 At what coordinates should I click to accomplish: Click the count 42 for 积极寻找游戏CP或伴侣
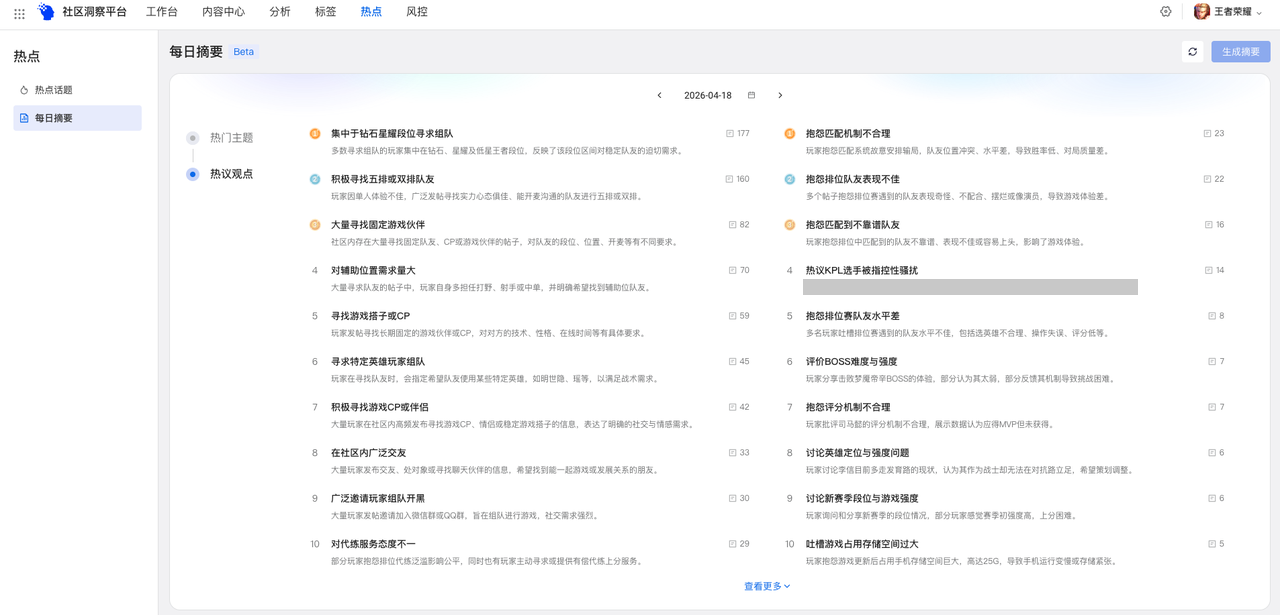(x=744, y=407)
